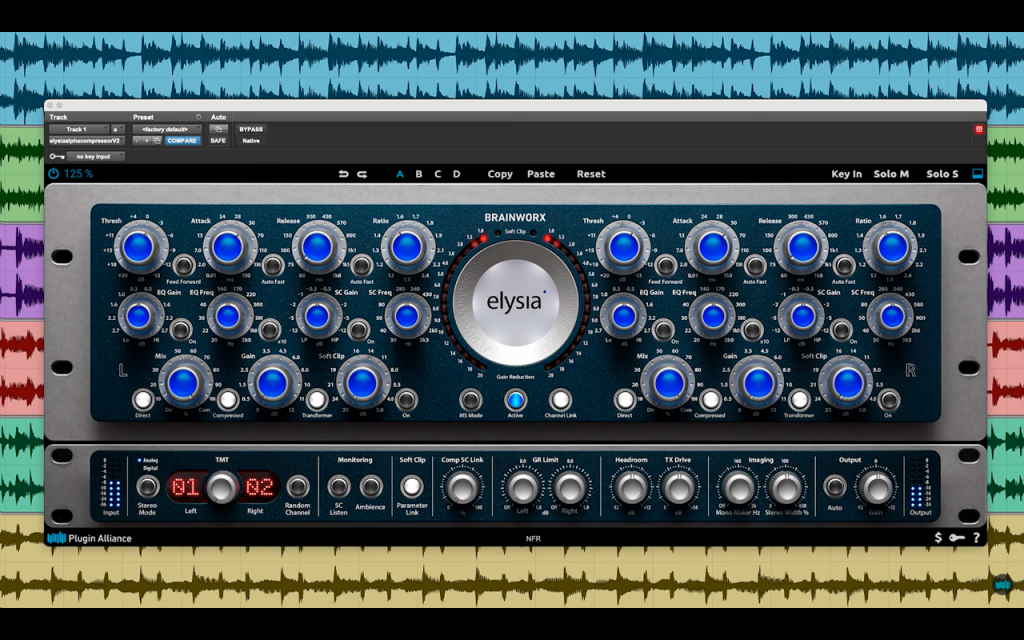
Task: Click the Output Gain knob
Action: [876, 487]
